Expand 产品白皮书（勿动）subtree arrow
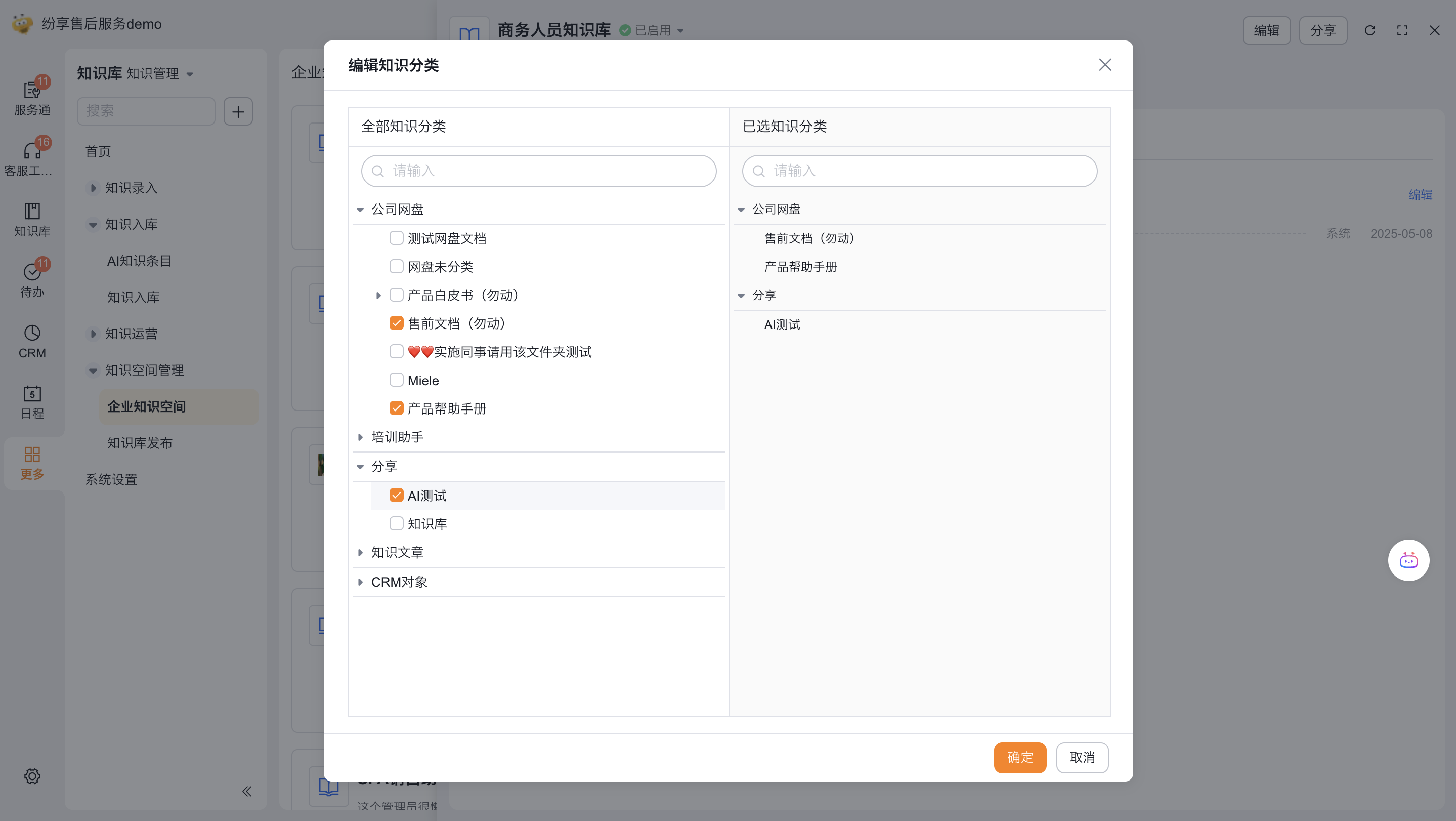 click(378, 295)
